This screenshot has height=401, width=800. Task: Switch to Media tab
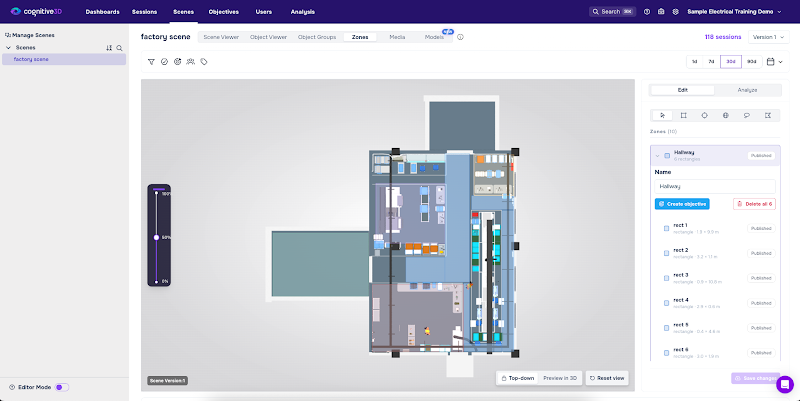coord(397,37)
